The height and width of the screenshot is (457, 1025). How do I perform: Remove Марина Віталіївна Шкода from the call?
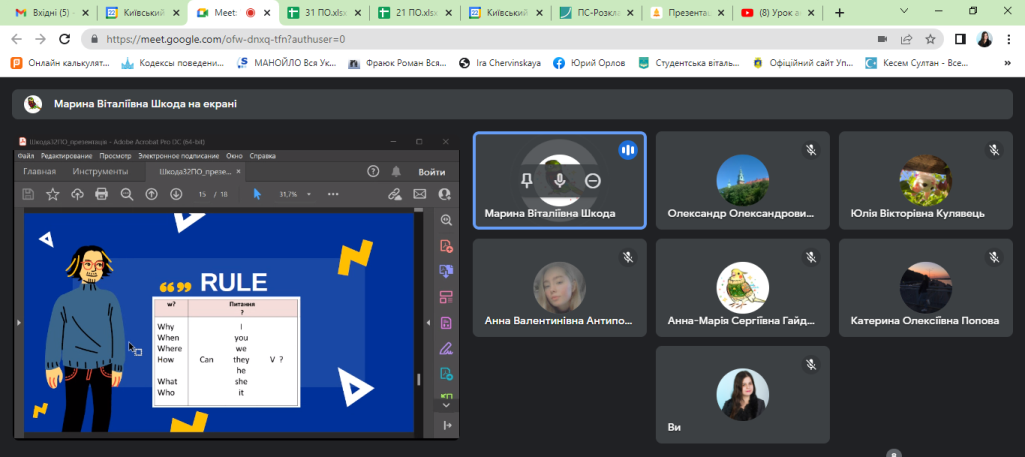[593, 181]
